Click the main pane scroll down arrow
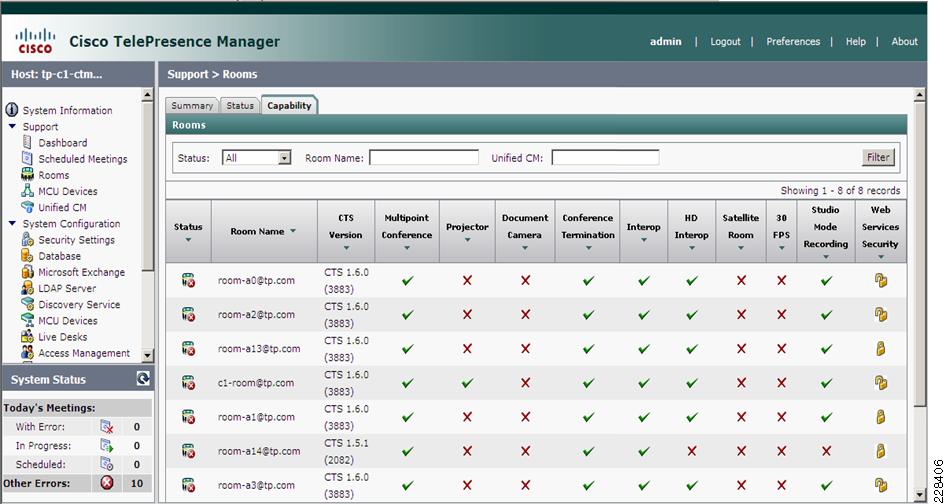This screenshot has height=504, width=944. pos(919,496)
